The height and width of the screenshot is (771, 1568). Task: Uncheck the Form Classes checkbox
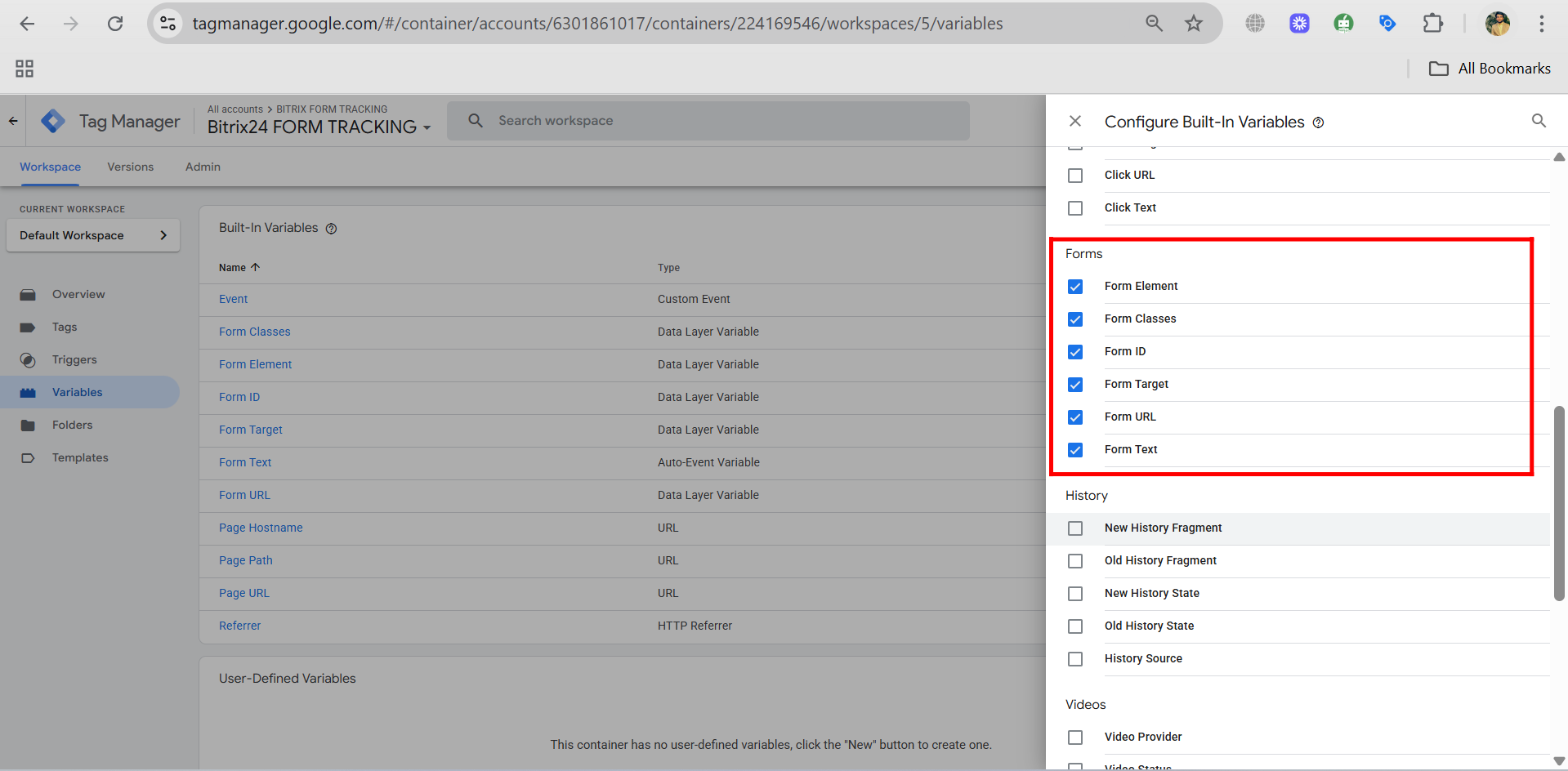pyautogui.click(x=1075, y=319)
